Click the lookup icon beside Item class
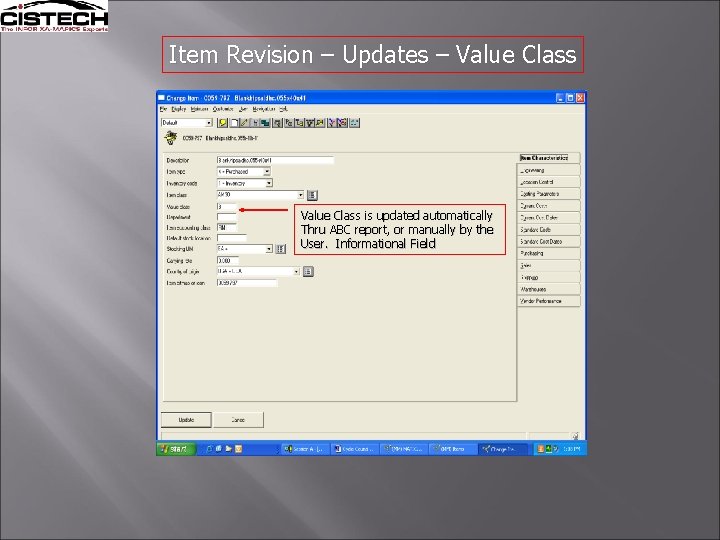The height and width of the screenshot is (540, 720). click(312, 195)
